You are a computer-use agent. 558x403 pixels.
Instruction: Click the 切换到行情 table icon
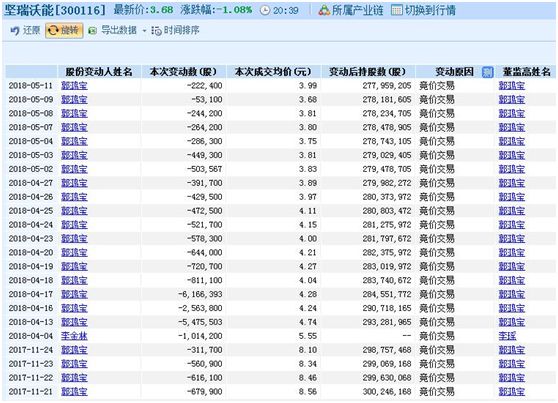click(396, 10)
